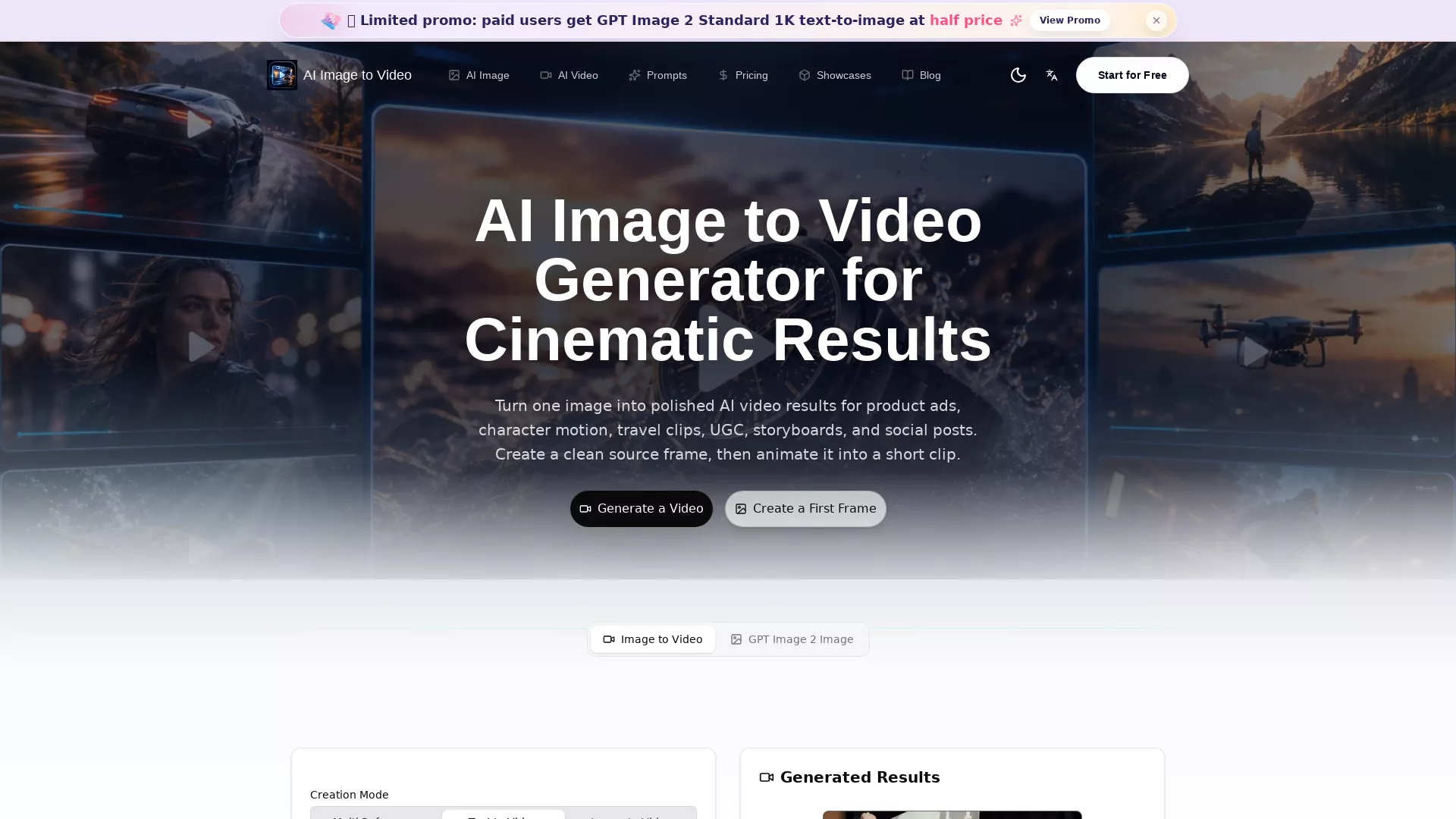
Task: Click the 'half price' promo text
Action: [x=966, y=20]
